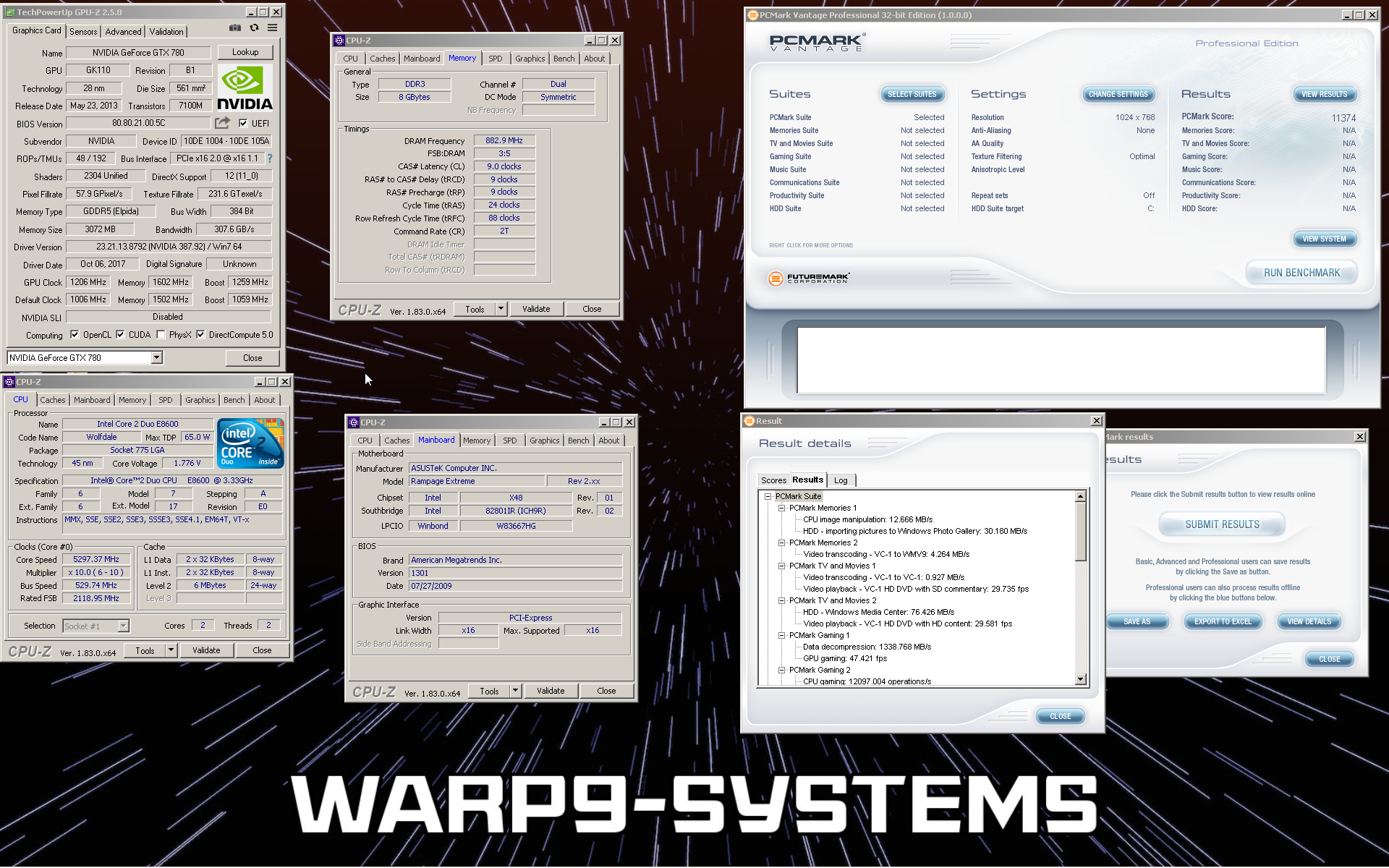Screen dimensions: 1389x868
Task: Click the Gaming Suite row in Suites list
Action: click(857, 156)
